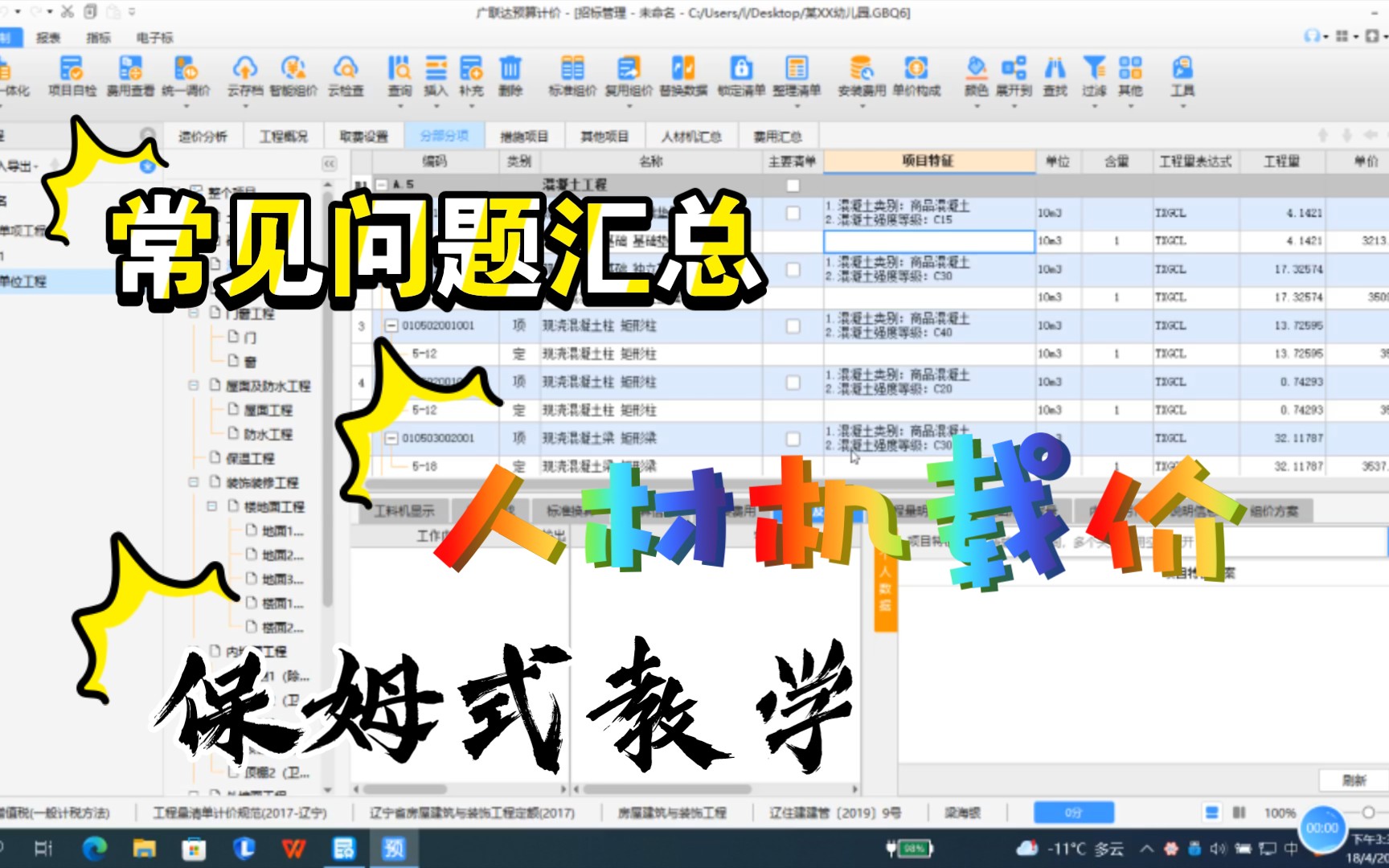
Task: Collapse the 装饰装修工程 tree node
Action: coord(194,482)
